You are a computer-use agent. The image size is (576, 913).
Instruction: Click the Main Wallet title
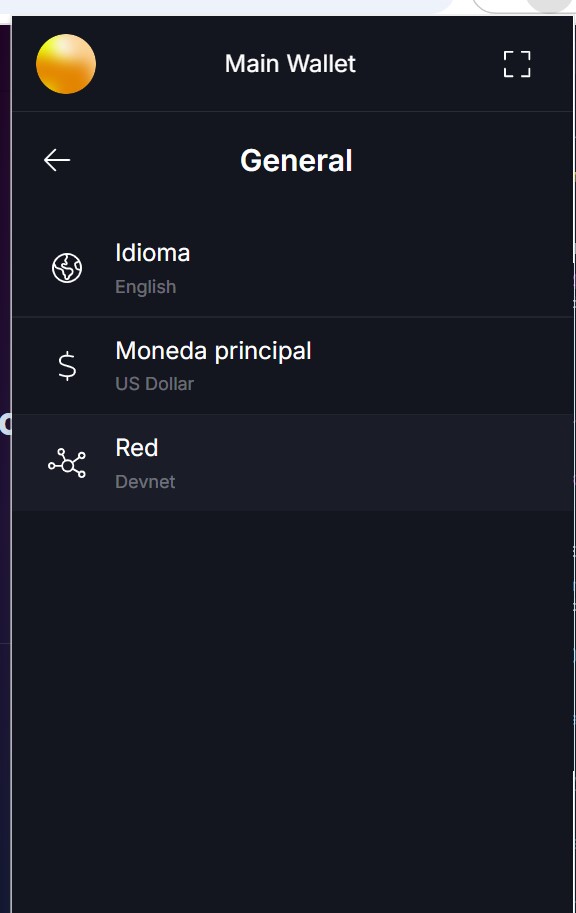coord(290,64)
